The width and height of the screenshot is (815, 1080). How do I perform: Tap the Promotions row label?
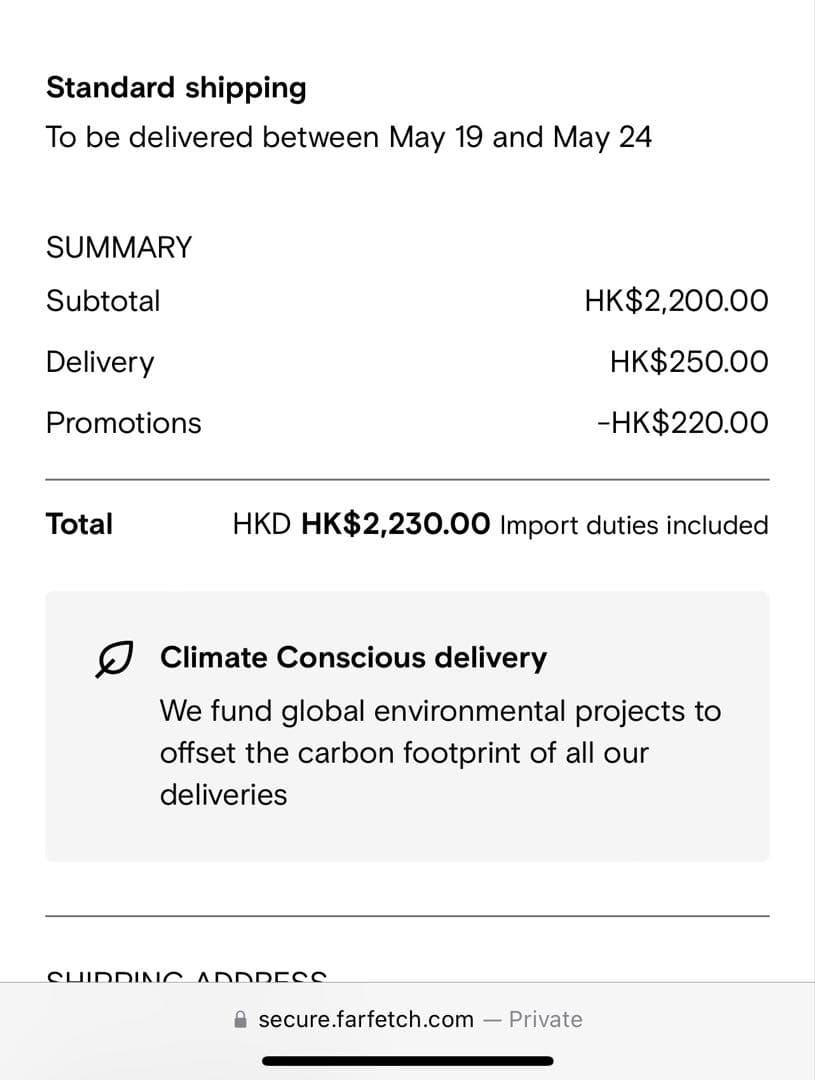pyautogui.click(x=124, y=423)
